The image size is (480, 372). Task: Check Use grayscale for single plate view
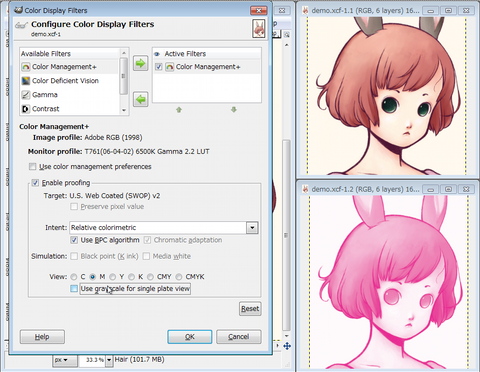[74, 289]
